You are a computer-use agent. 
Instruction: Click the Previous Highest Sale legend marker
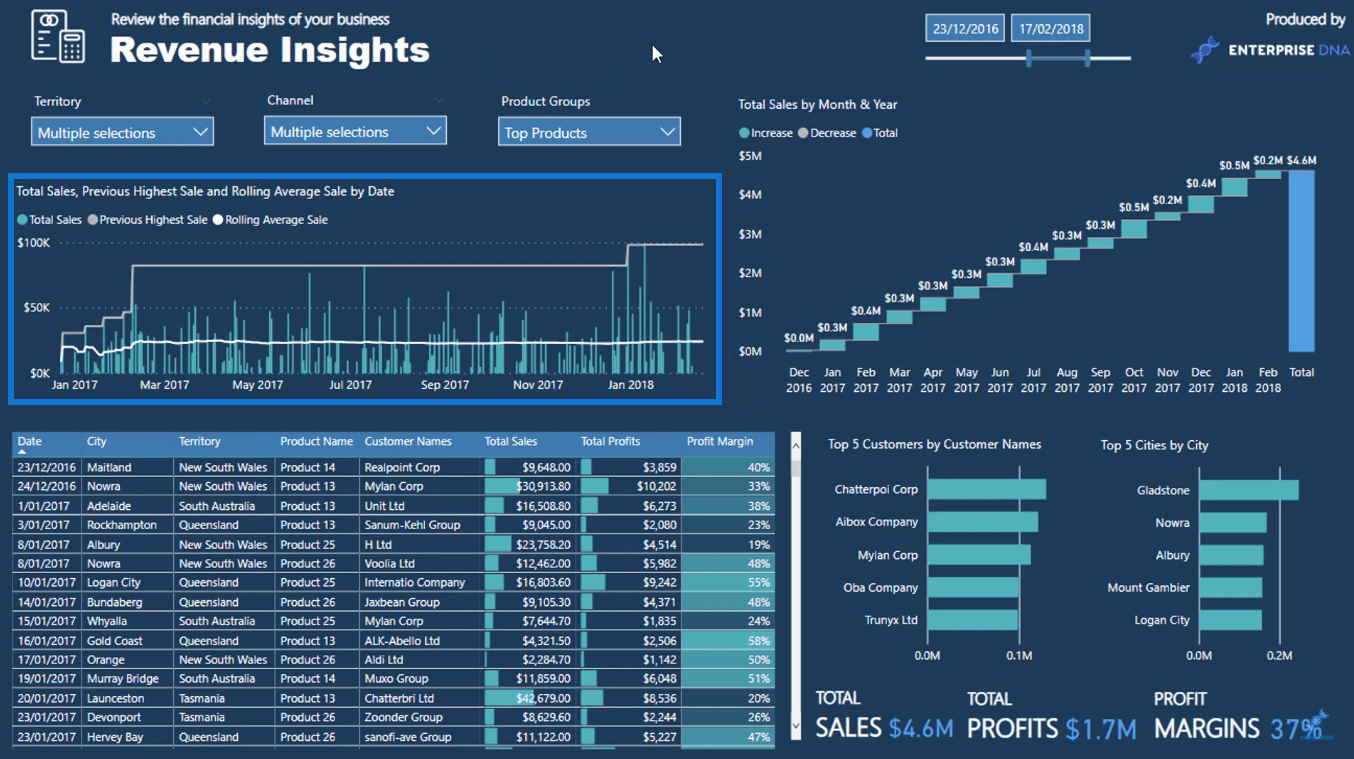(x=93, y=220)
